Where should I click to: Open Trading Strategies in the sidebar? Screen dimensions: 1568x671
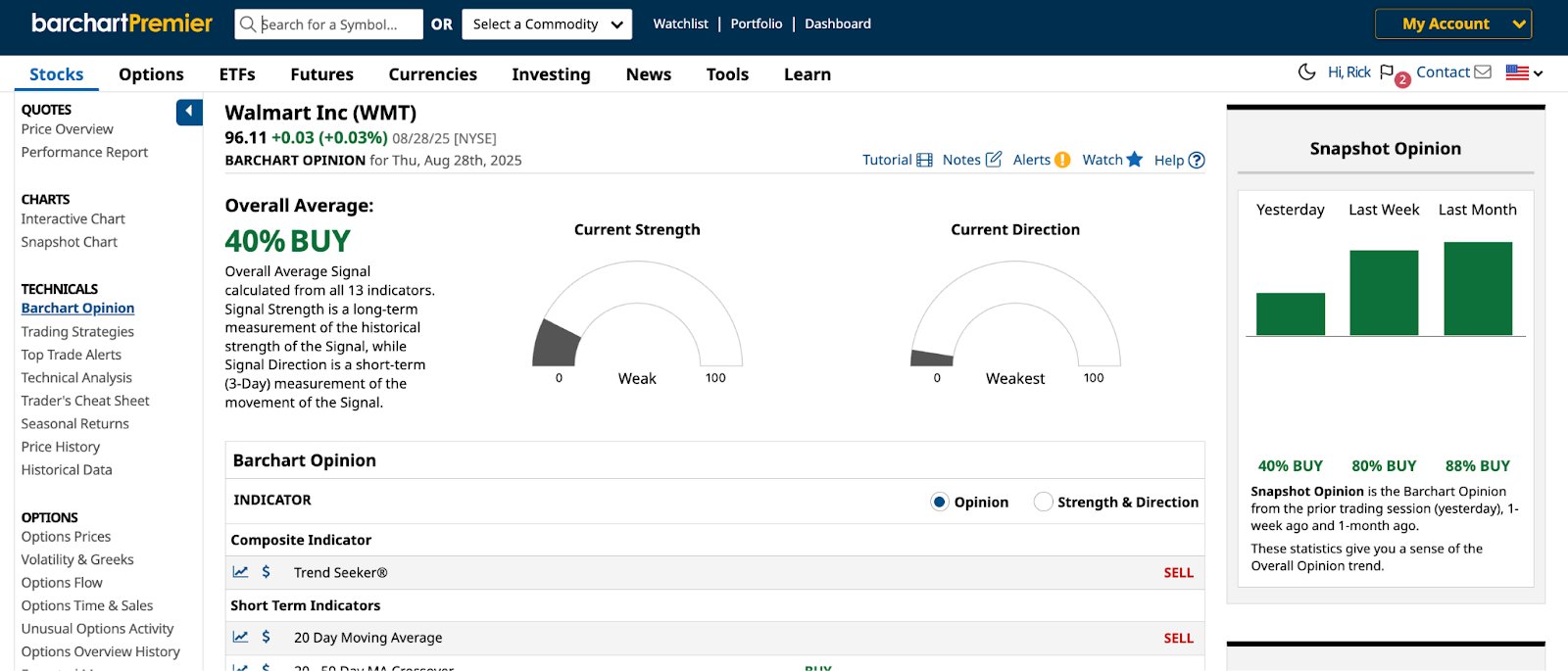77,332
